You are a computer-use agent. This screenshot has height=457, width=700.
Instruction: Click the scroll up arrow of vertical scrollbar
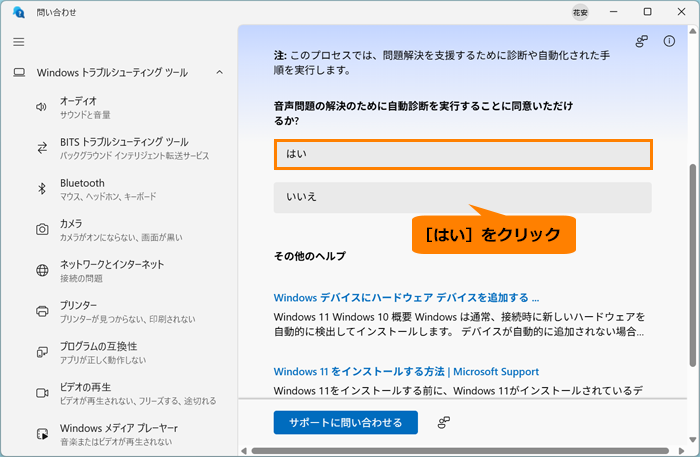click(x=692, y=31)
